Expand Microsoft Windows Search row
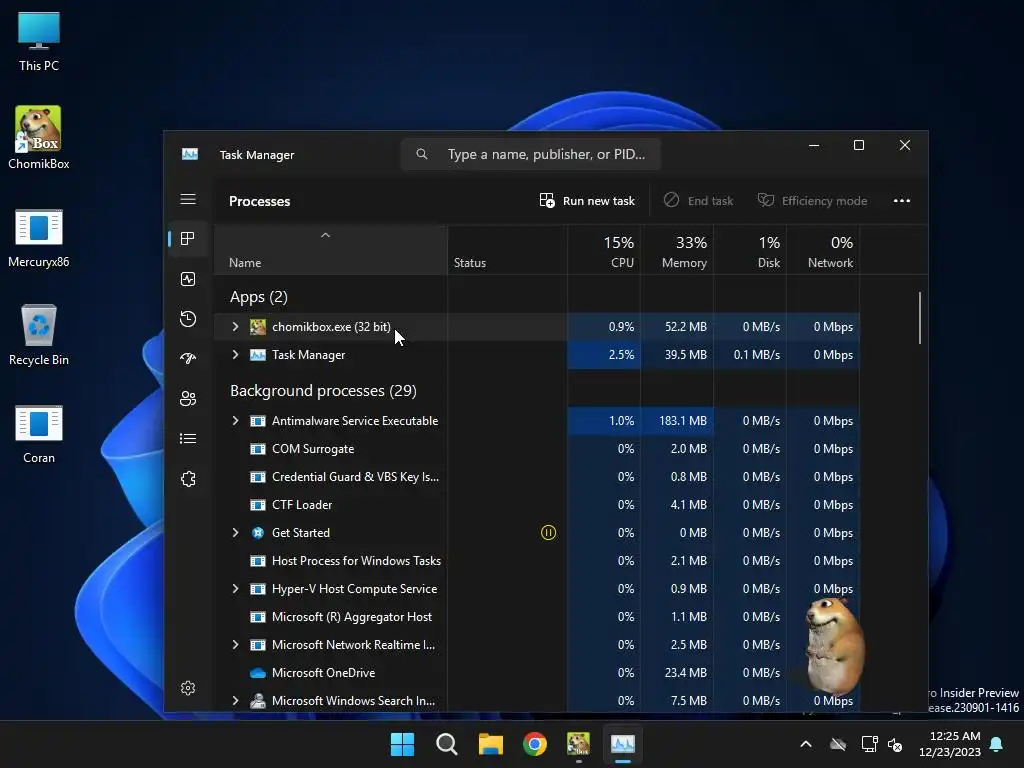Viewport: 1024px width, 768px height. (x=236, y=701)
